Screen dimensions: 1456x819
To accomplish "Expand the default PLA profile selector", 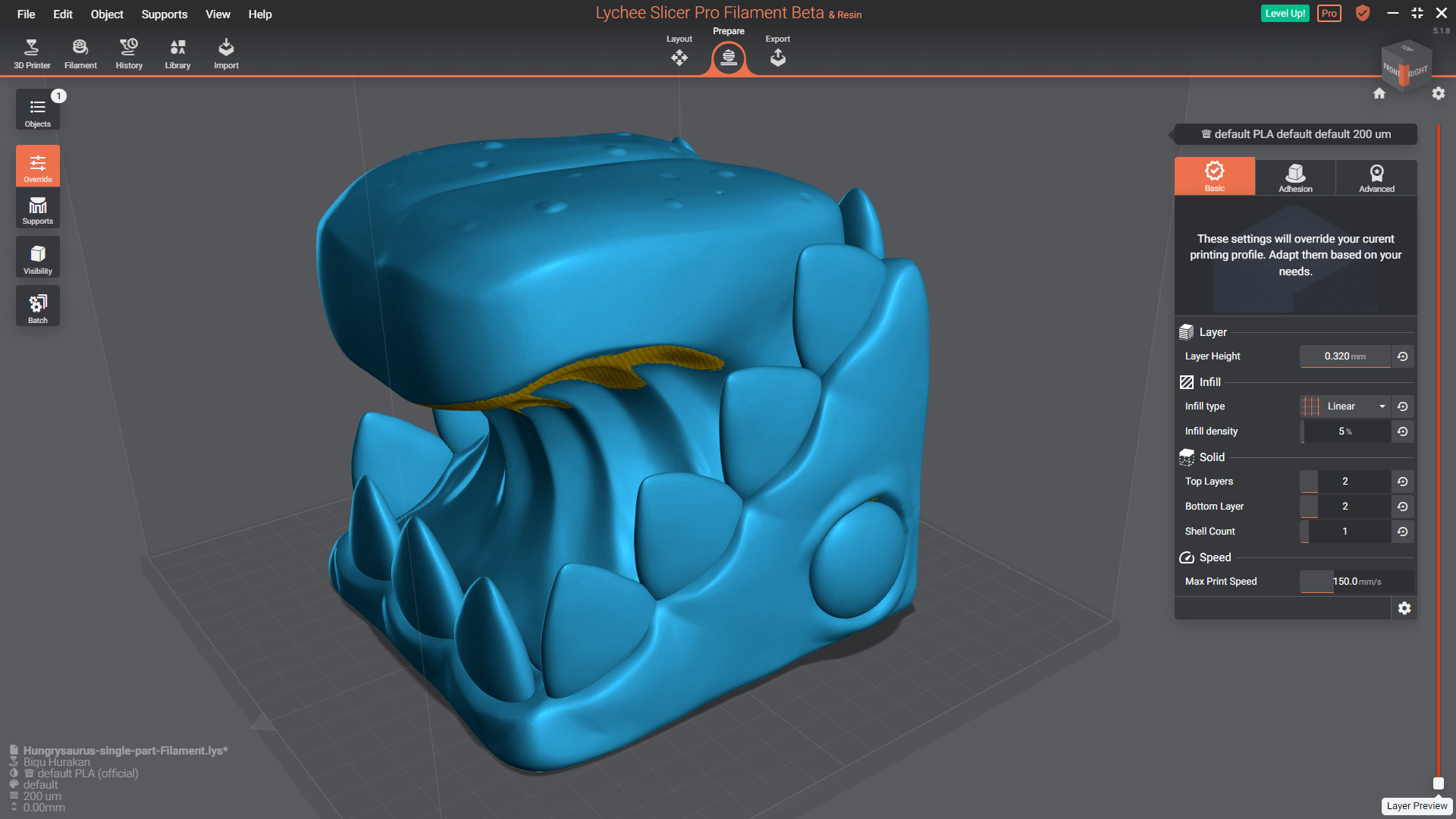I will (1295, 134).
